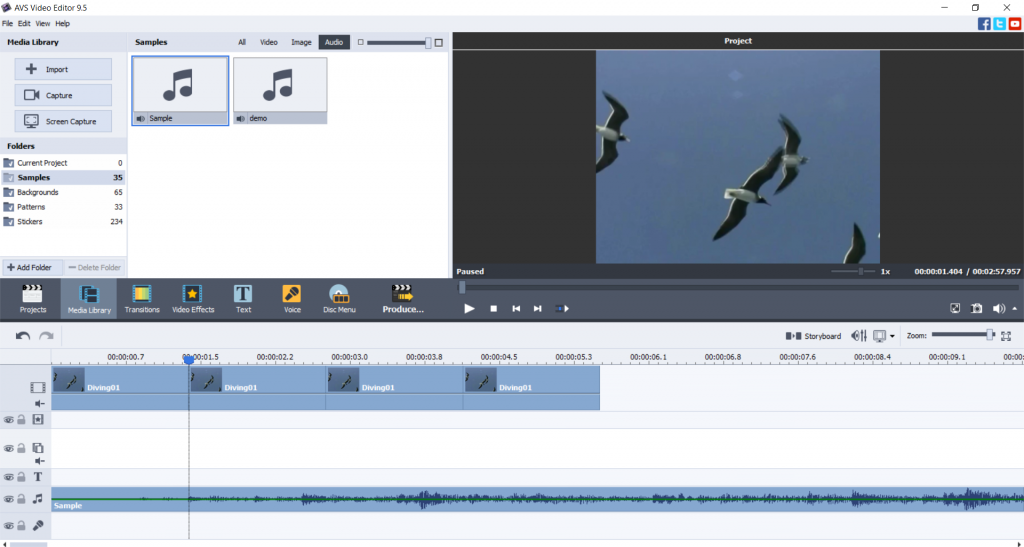Viewport: 1024px width, 547px height.
Task: Hide the text track with eye icon
Action: (x=8, y=477)
